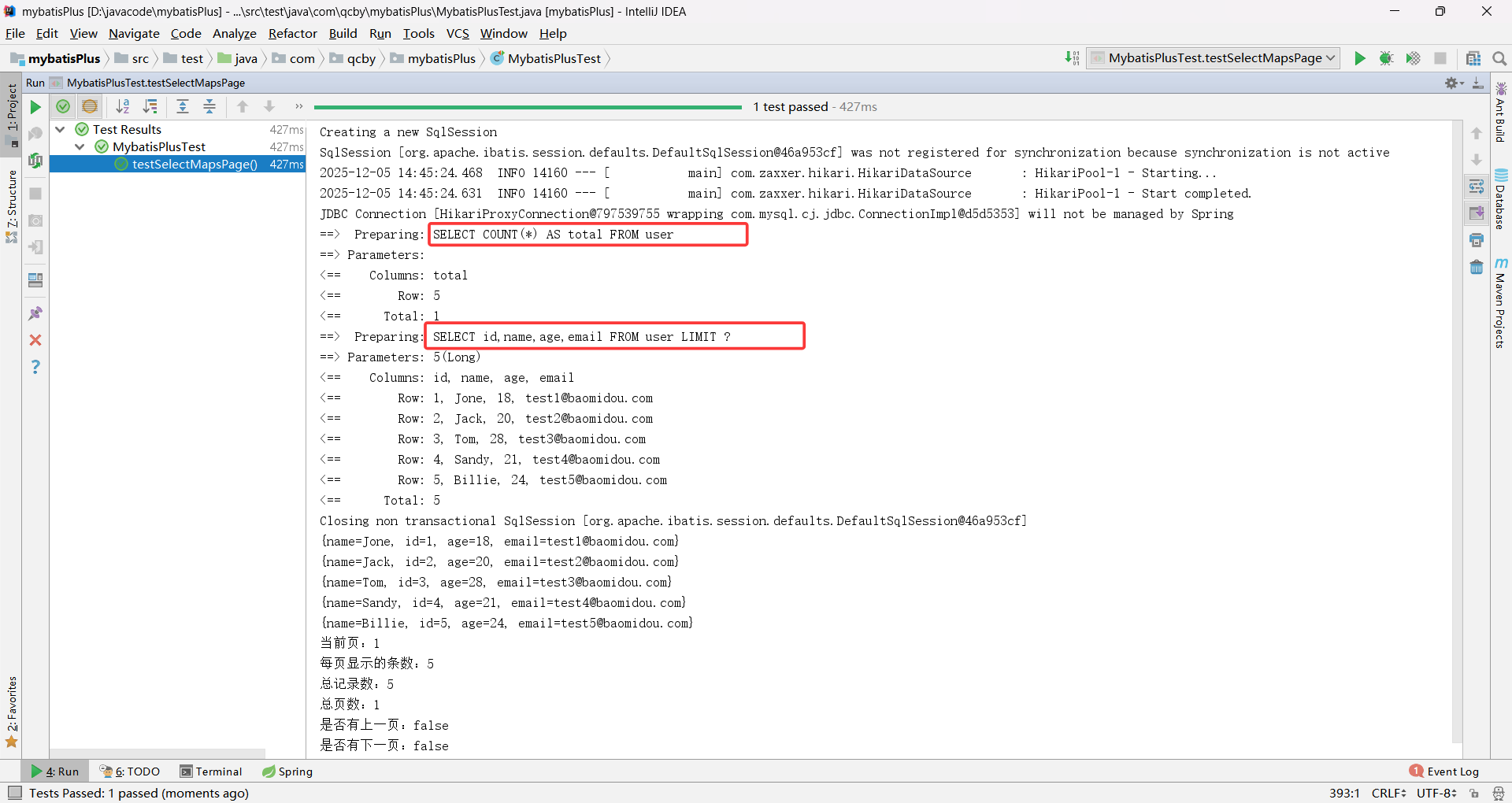Click mybatisPlus root breadcrumb

[x=56, y=58]
